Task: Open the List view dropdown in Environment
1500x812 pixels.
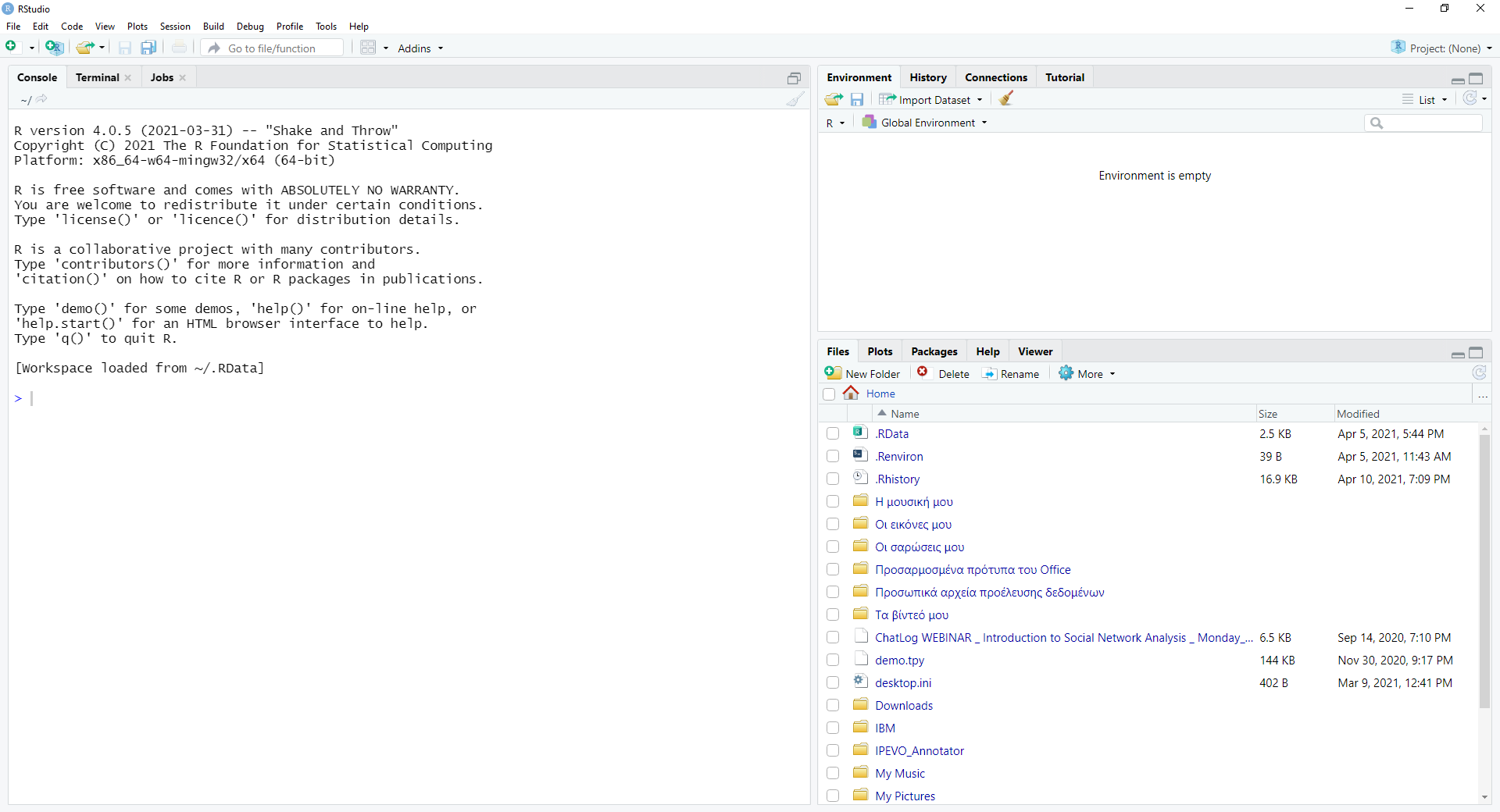Action: [1425, 100]
